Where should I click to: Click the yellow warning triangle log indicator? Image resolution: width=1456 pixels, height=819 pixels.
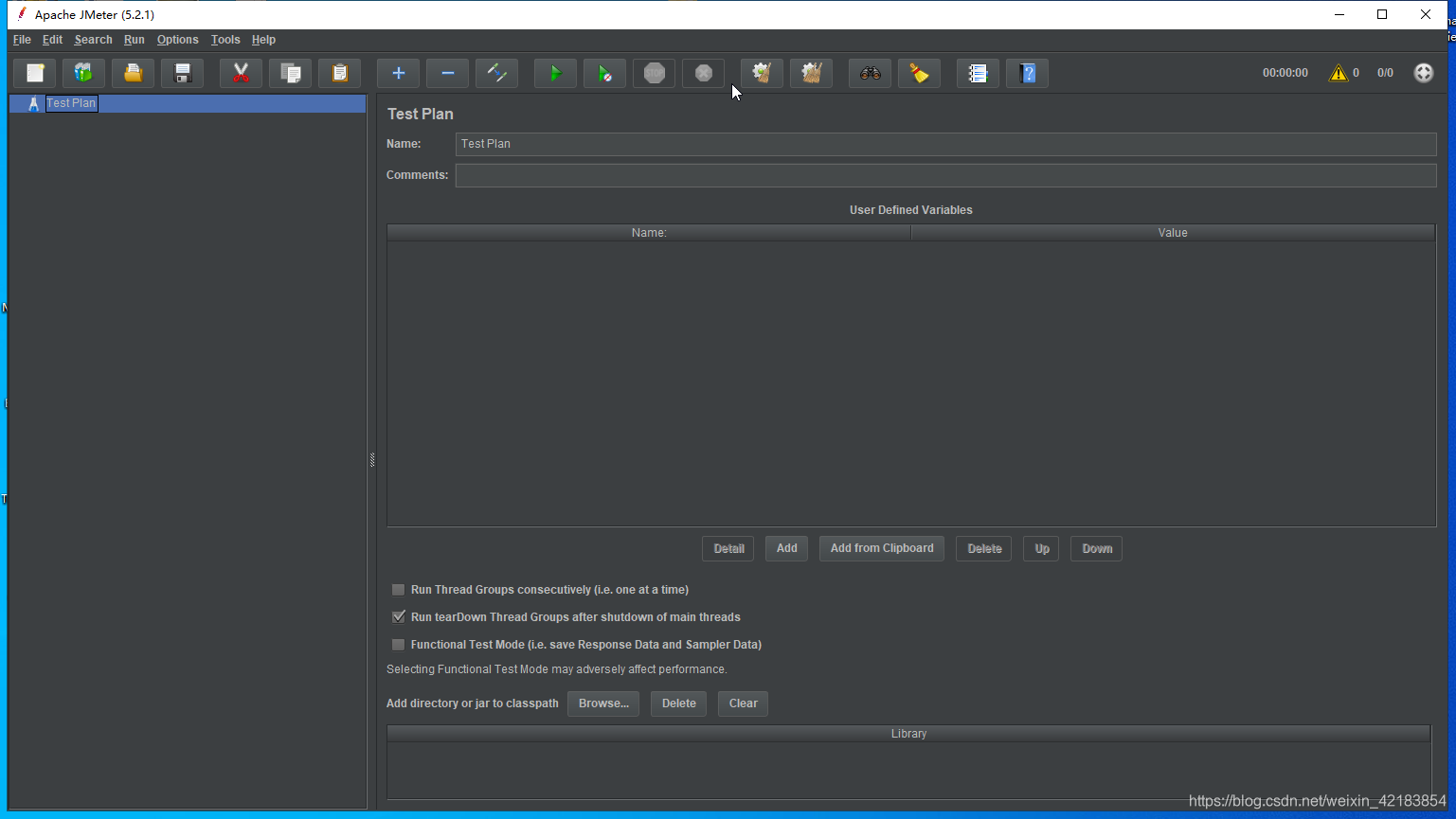click(1339, 73)
